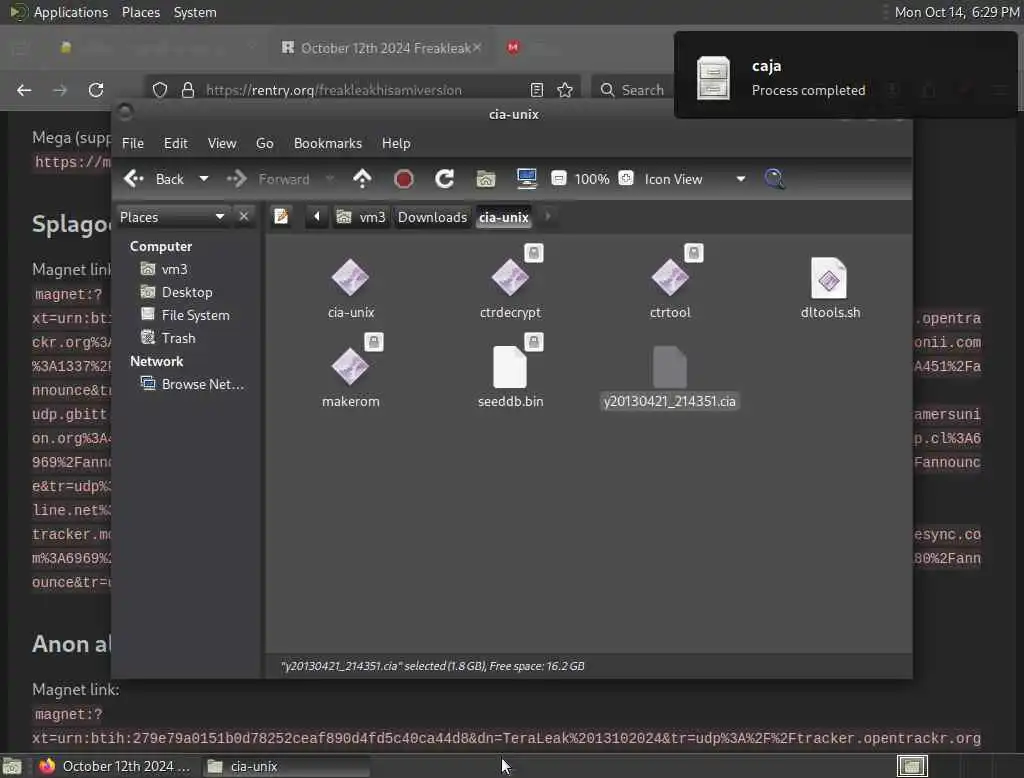Switch to the Firefox taskbar window button
This screenshot has width=1024, height=778.
114,766
